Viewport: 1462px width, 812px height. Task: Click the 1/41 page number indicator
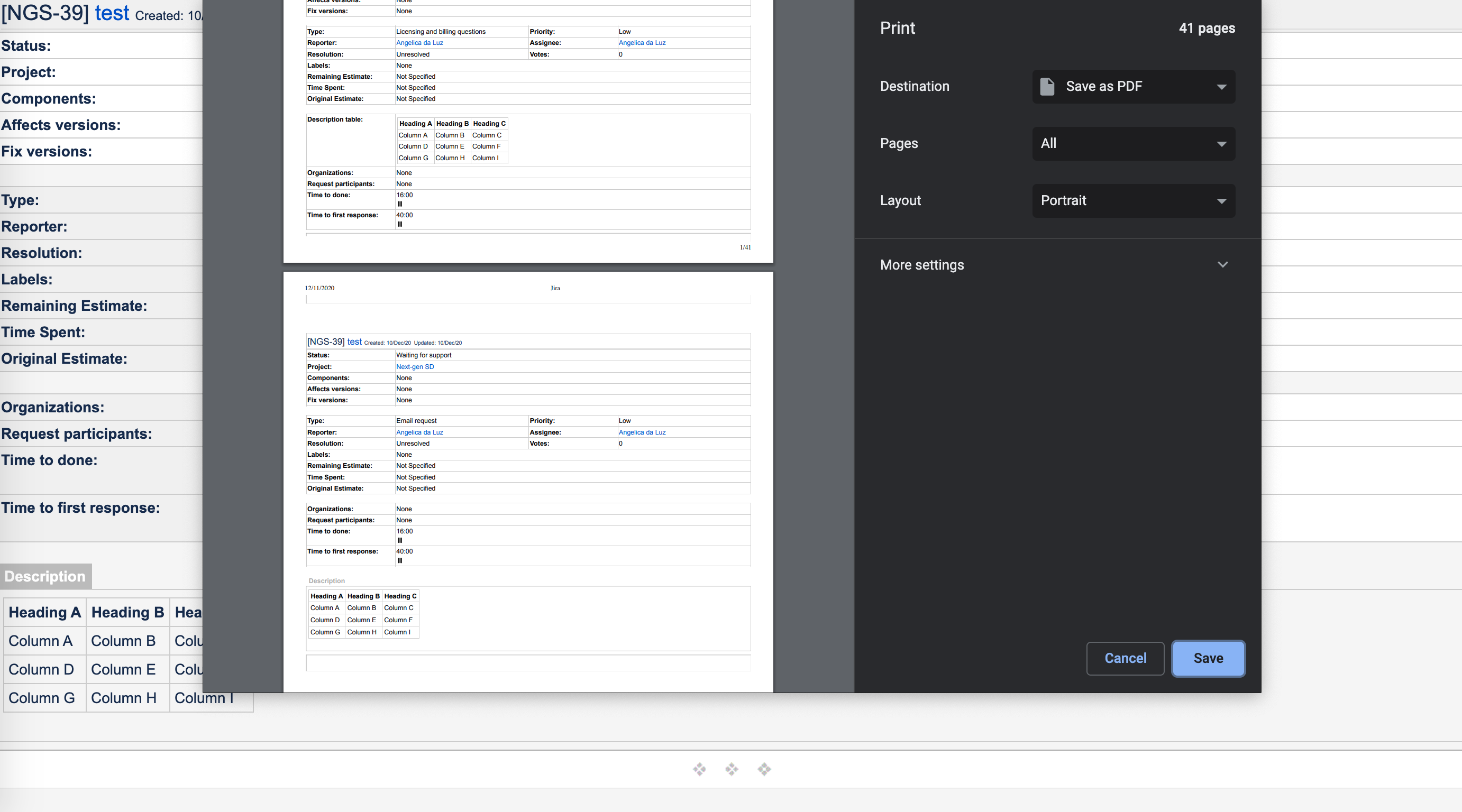click(x=745, y=247)
